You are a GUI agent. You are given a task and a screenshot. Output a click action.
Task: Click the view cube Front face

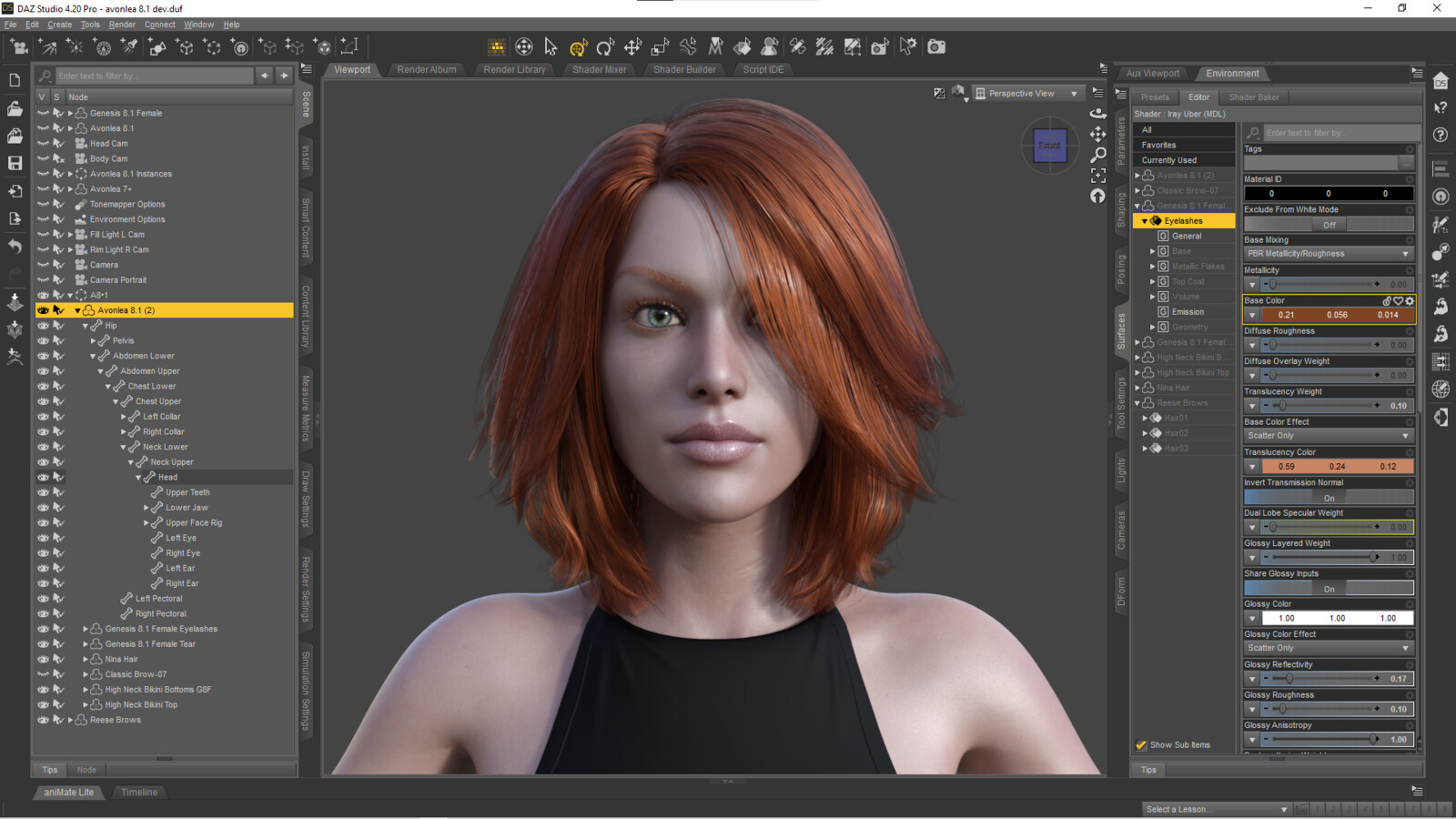point(1050,146)
